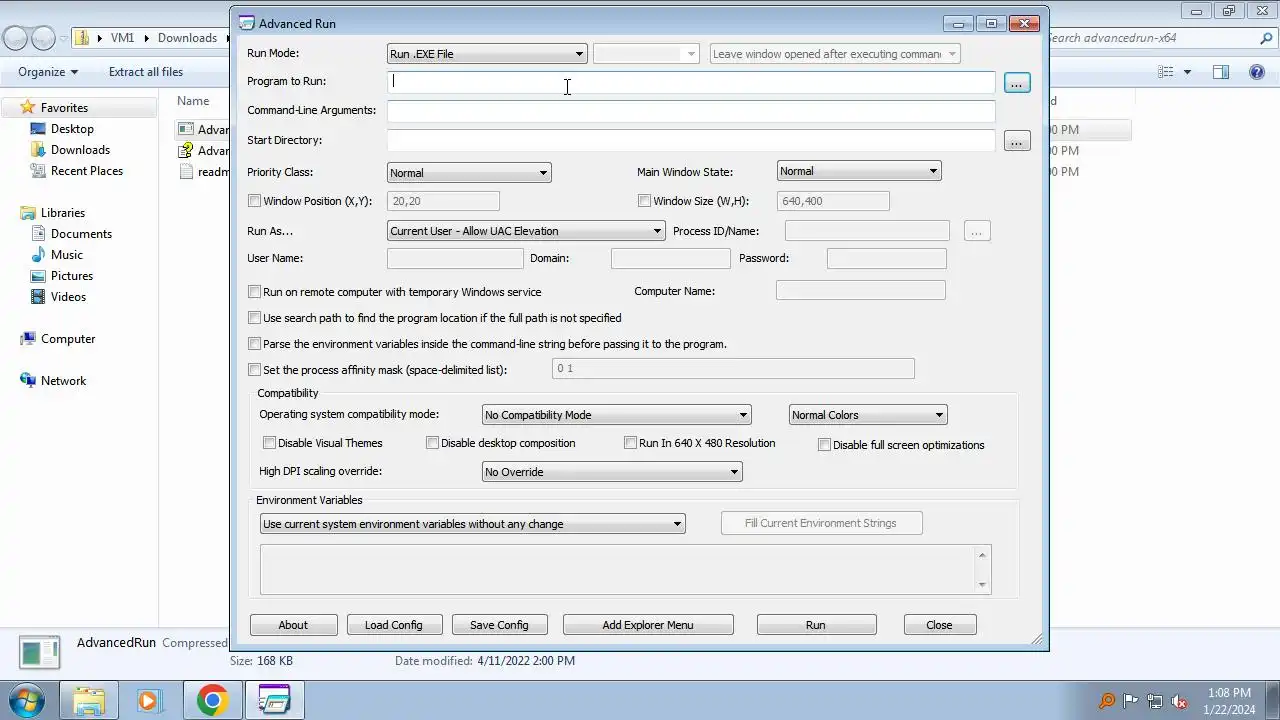Check Parse environment variables option

tap(254, 344)
